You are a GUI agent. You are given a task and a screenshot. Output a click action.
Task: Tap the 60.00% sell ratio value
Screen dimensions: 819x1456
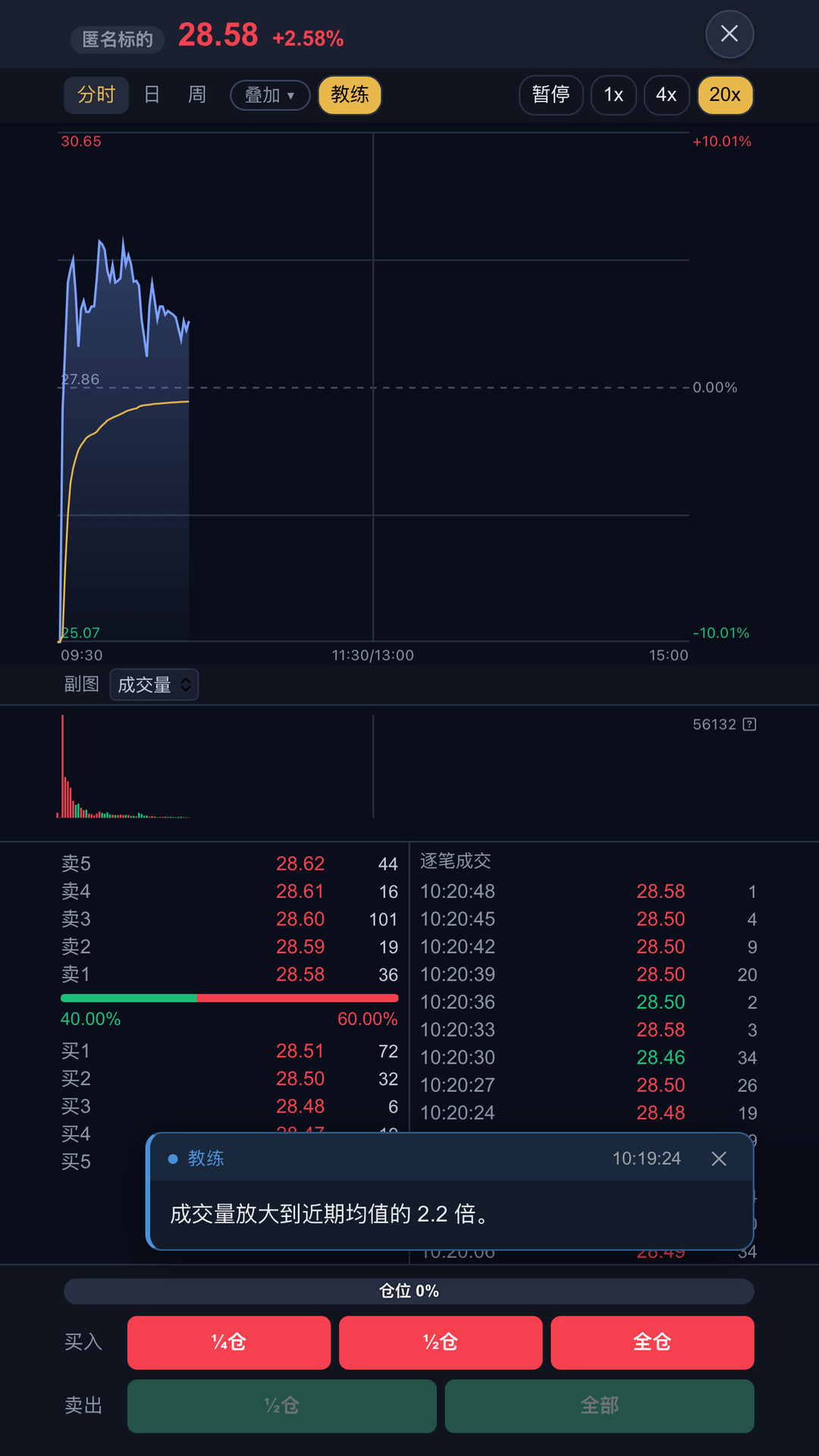point(368,1019)
